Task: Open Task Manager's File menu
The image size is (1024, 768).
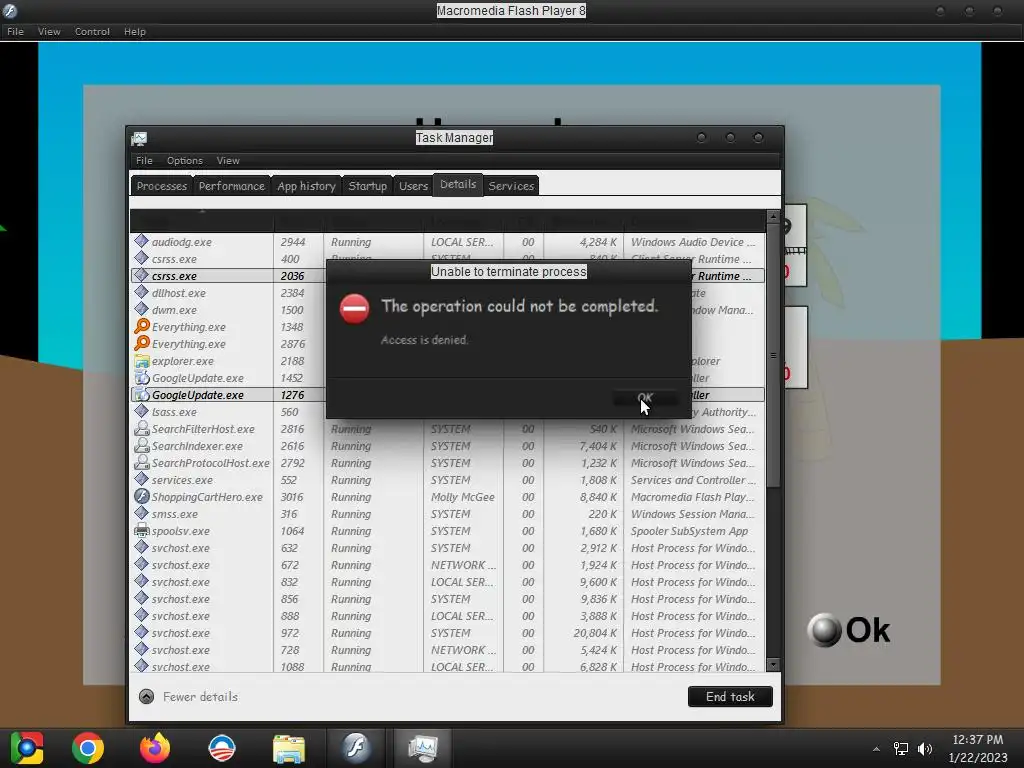Action: 144,161
